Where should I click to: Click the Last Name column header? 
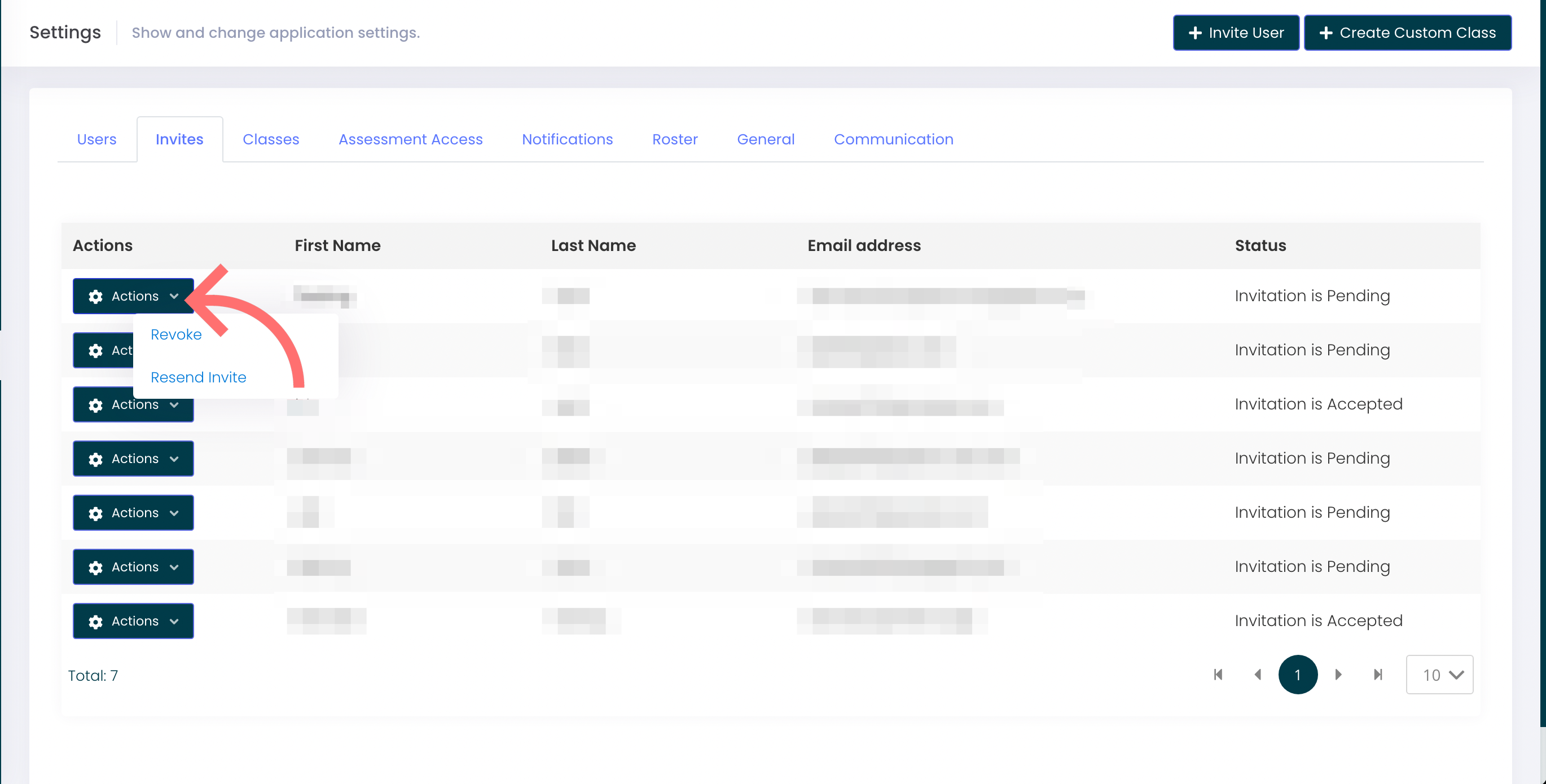(593, 245)
